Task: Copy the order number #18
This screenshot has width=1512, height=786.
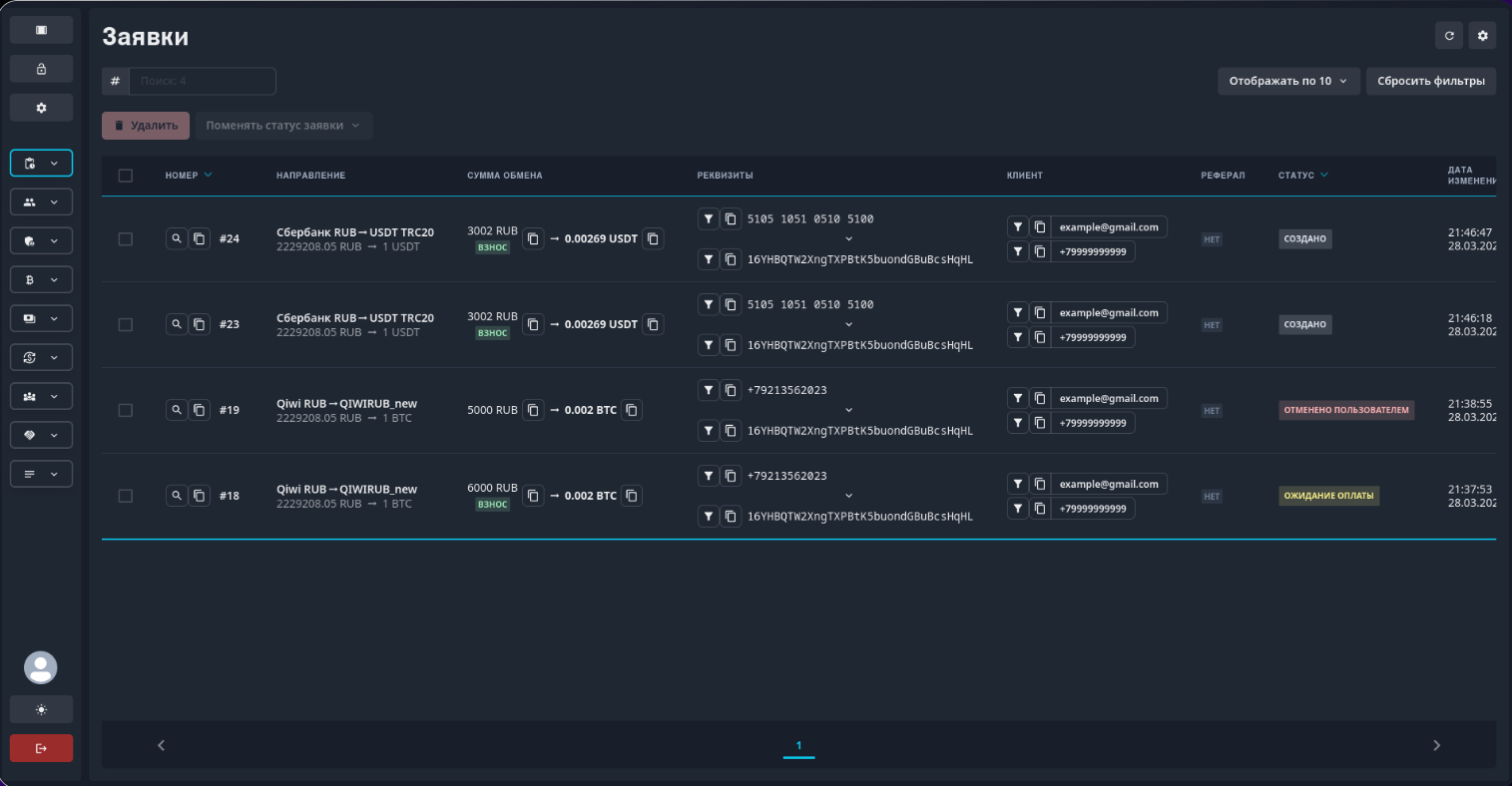Action: pyautogui.click(x=200, y=496)
